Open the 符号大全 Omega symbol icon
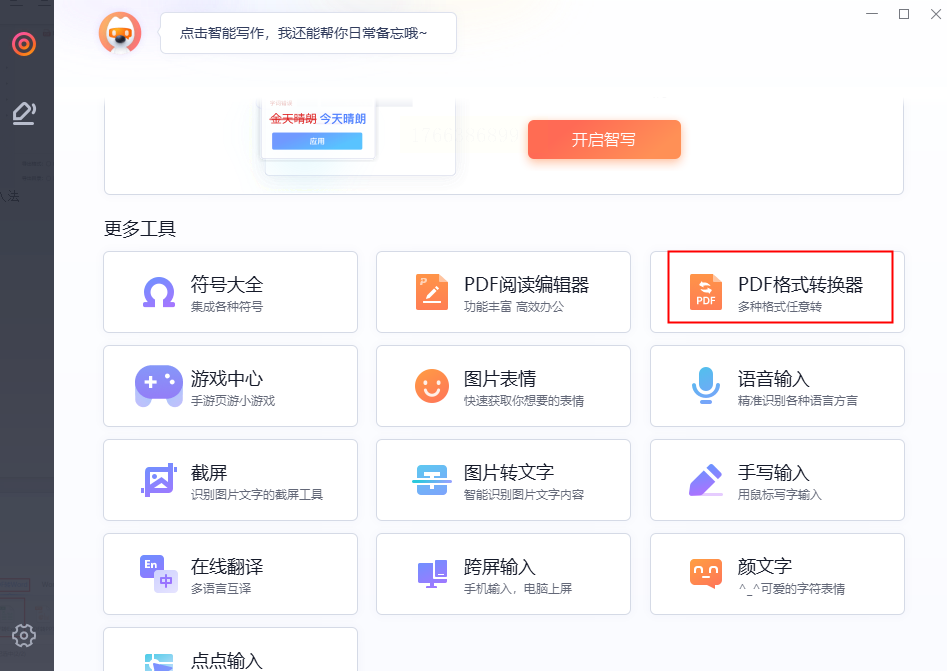This screenshot has height=671, width=947. [x=159, y=292]
